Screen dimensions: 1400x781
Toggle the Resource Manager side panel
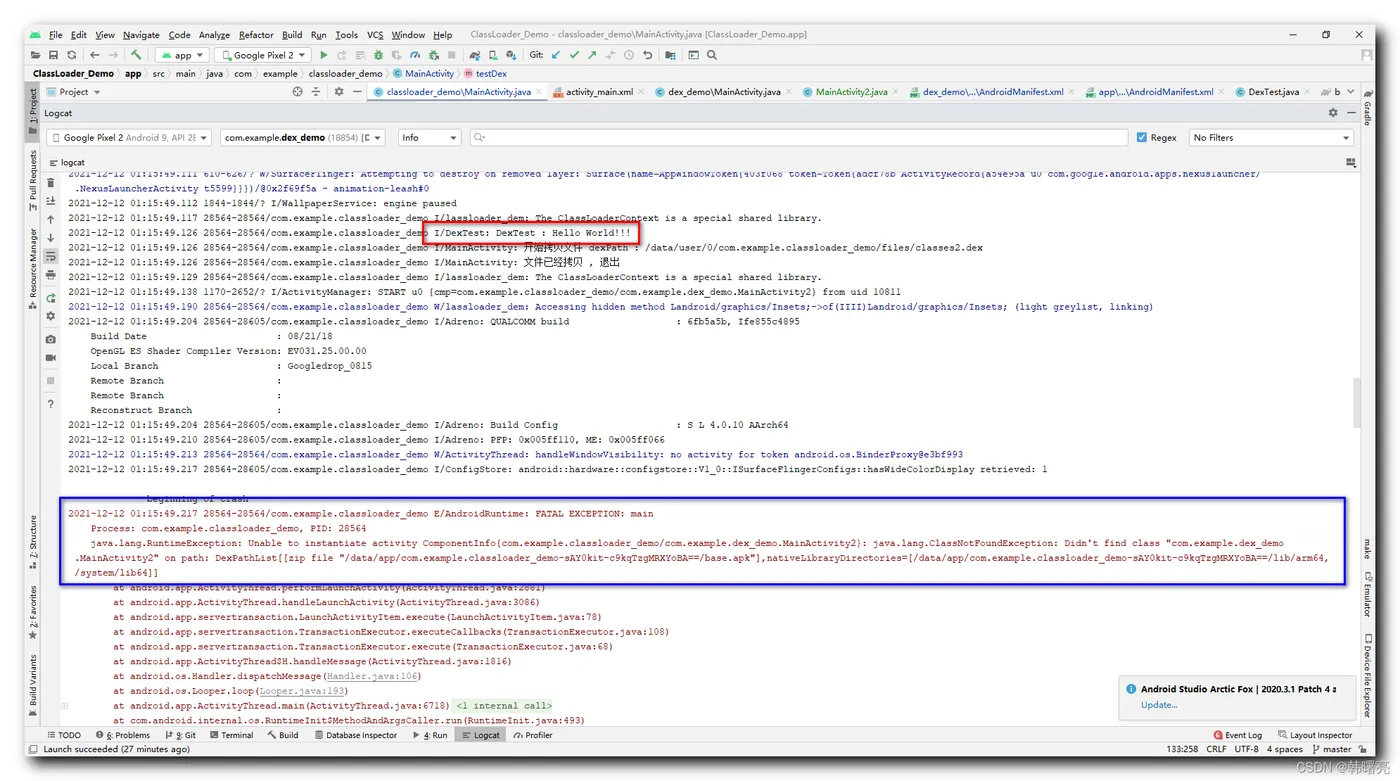point(33,267)
